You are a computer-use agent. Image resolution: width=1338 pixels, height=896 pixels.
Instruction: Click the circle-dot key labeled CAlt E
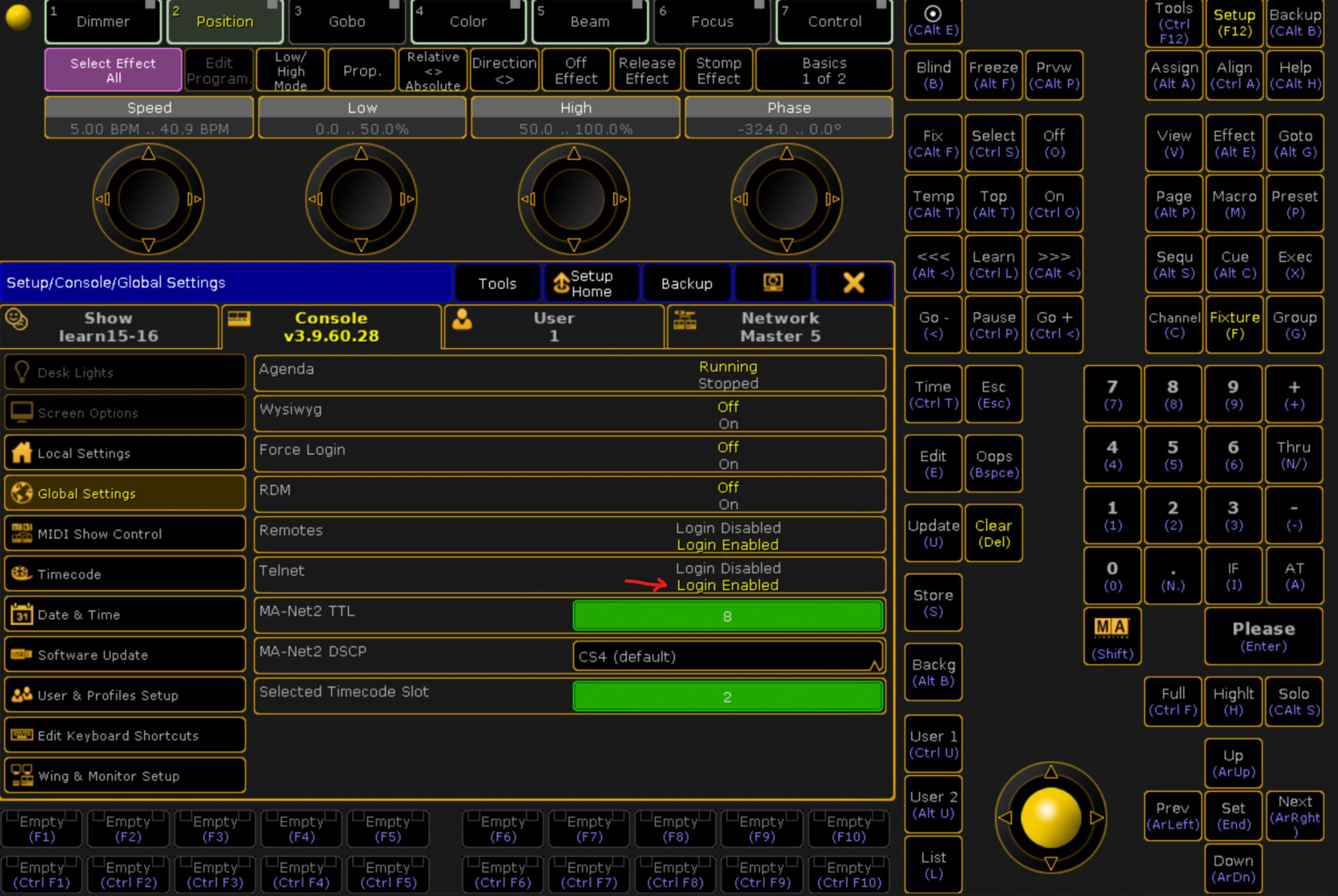pyautogui.click(x=933, y=21)
